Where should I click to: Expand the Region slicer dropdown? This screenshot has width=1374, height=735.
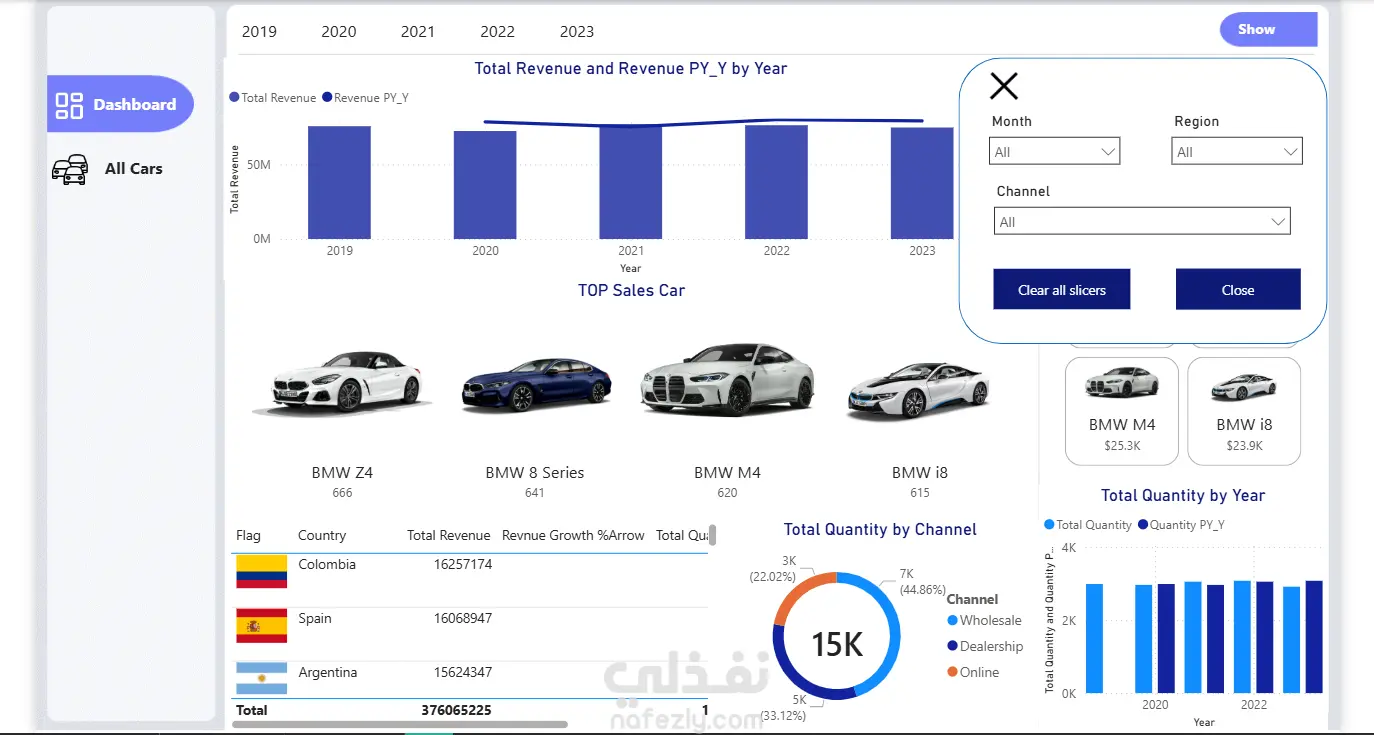(1237, 151)
